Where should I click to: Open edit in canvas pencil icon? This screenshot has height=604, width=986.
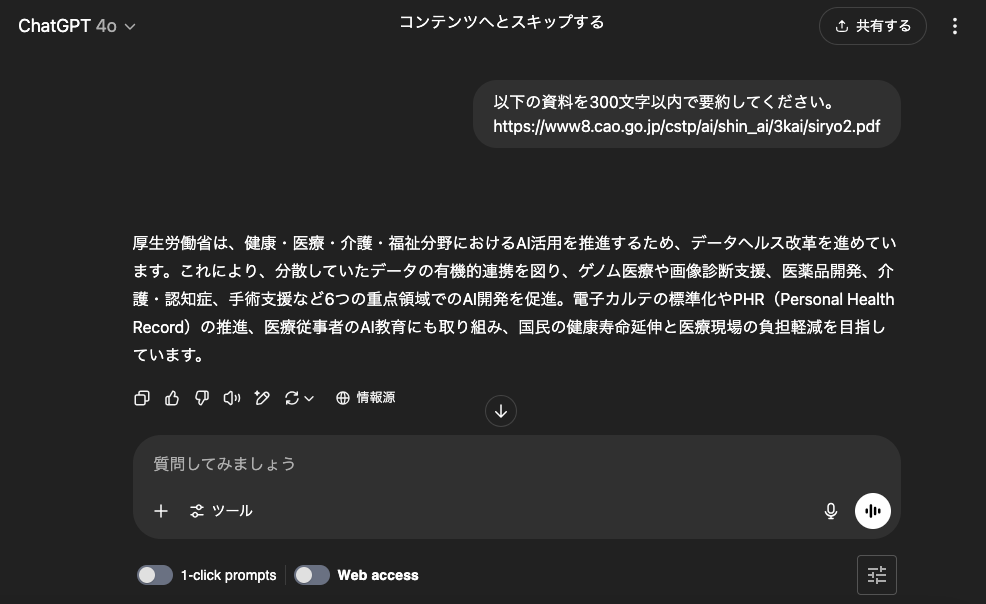click(x=262, y=398)
